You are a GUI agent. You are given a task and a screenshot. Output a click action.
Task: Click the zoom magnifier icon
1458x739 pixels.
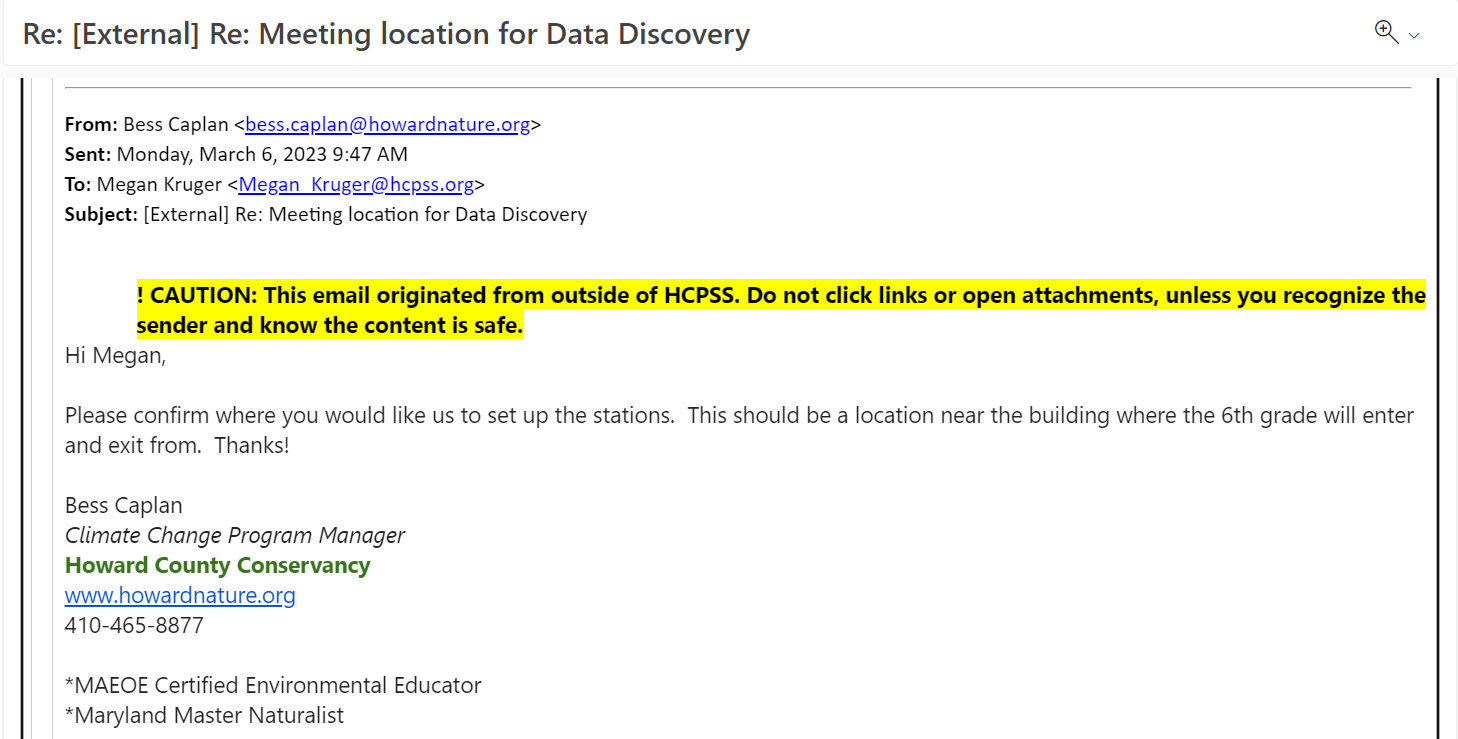[x=1386, y=32]
